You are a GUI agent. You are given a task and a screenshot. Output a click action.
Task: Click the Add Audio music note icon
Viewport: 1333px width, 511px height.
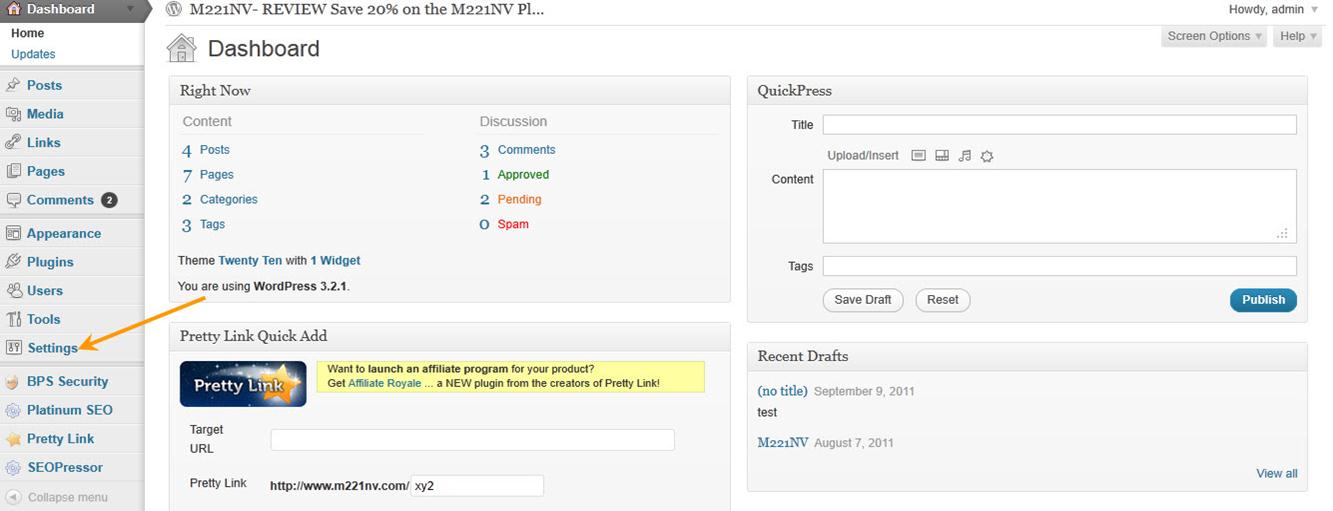[x=964, y=156]
